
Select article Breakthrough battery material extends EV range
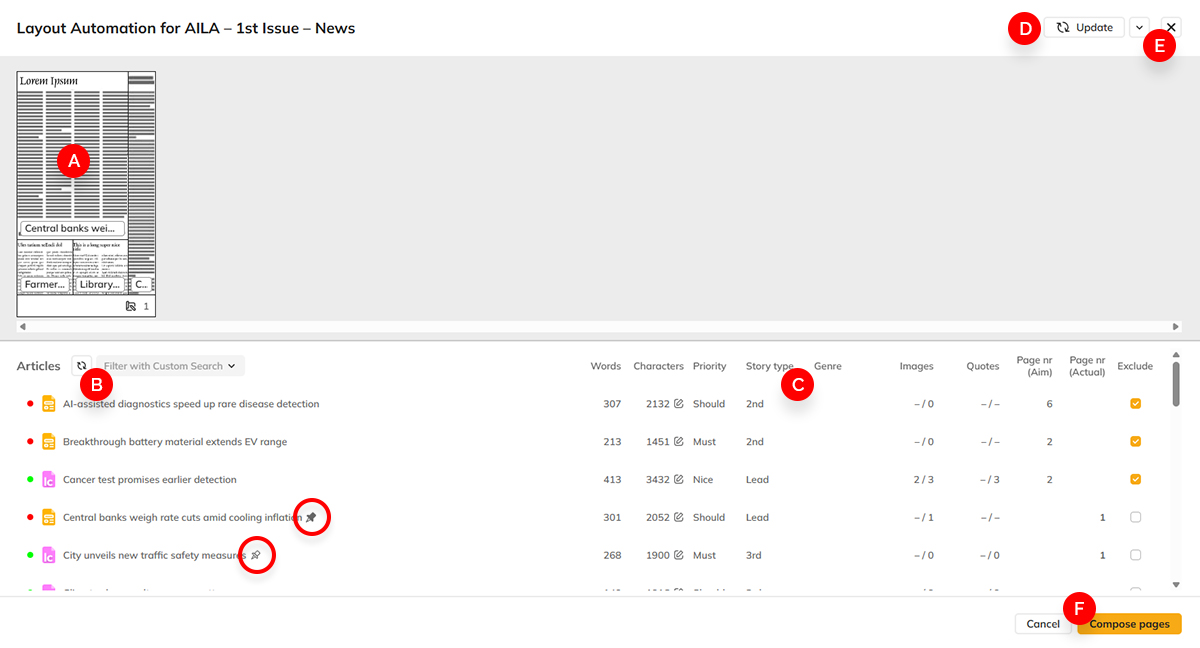pos(176,442)
